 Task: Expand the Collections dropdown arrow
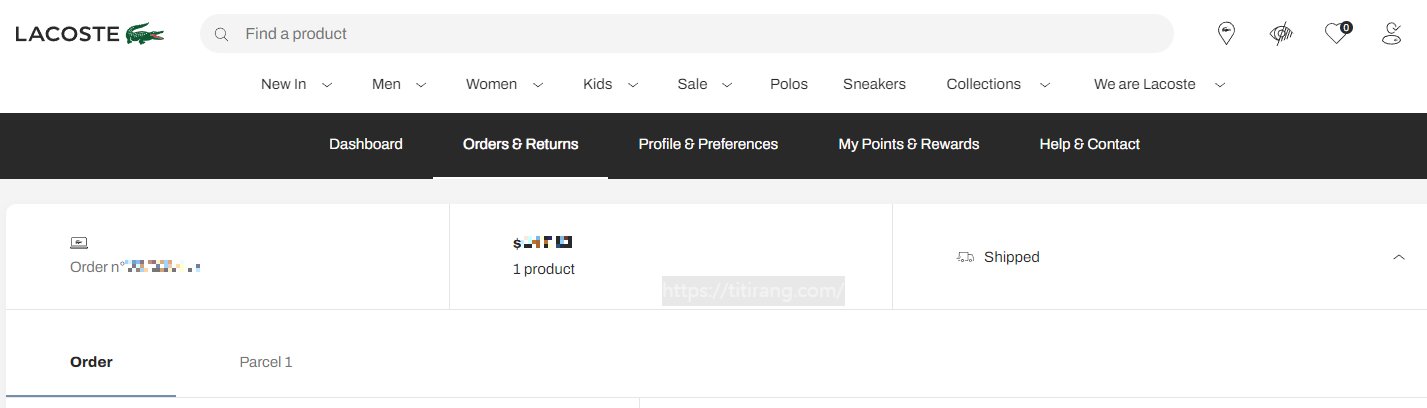[x=1045, y=85]
